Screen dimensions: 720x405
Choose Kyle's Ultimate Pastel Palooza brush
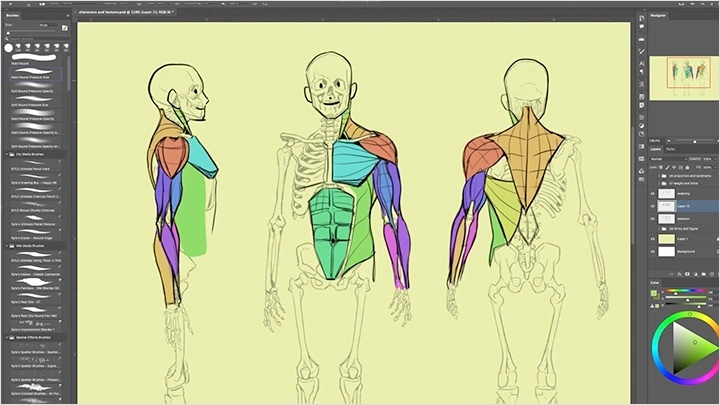(x=35, y=221)
